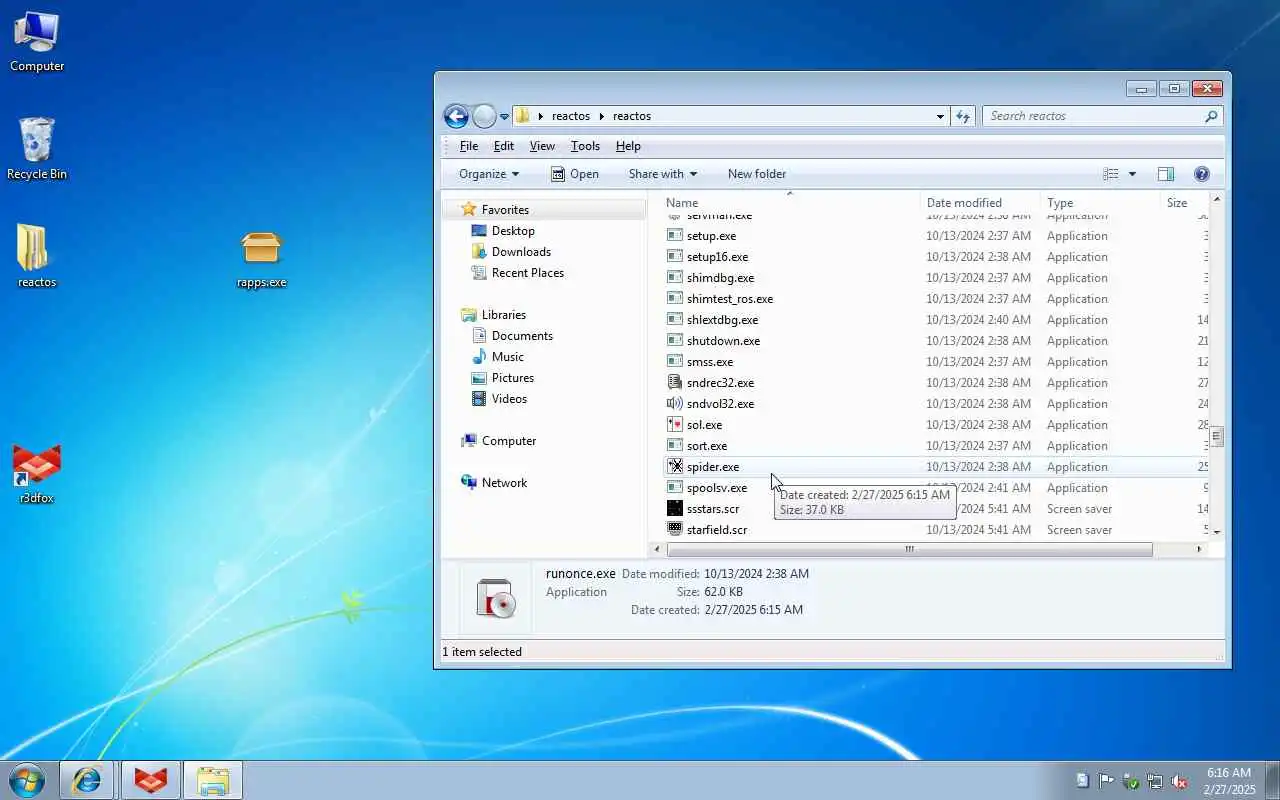Open the Documents library
The image size is (1280, 800).
tap(522, 336)
